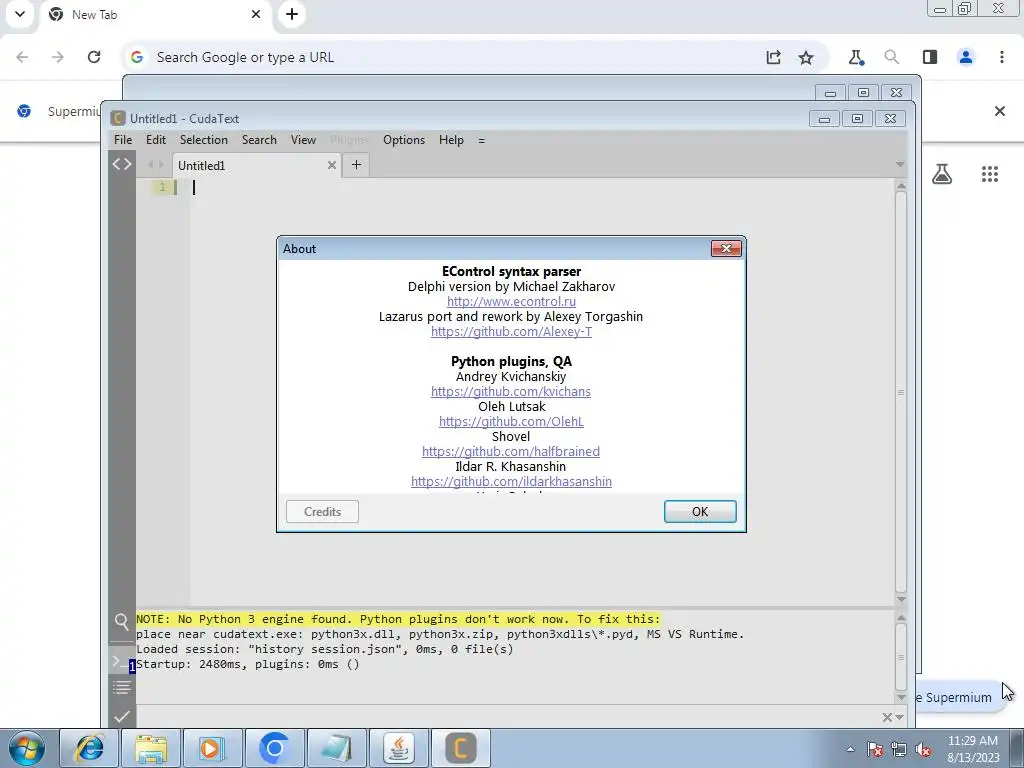The width and height of the screenshot is (1024, 768).
Task: Open Chrome's three-dot menu
Action: pyautogui.click(x=1002, y=57)
